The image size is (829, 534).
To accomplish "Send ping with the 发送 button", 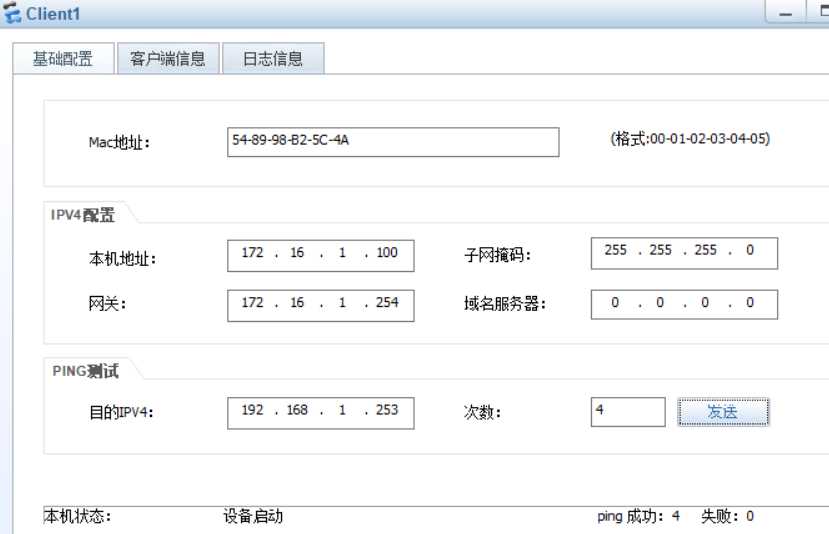I will pos(723,411).
